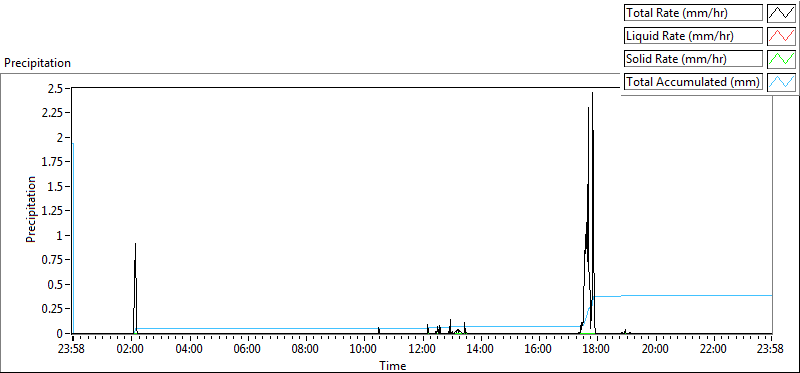800x373 pixels.
Task: Click the 1.5 y-axis value
Action: point(56,187)
